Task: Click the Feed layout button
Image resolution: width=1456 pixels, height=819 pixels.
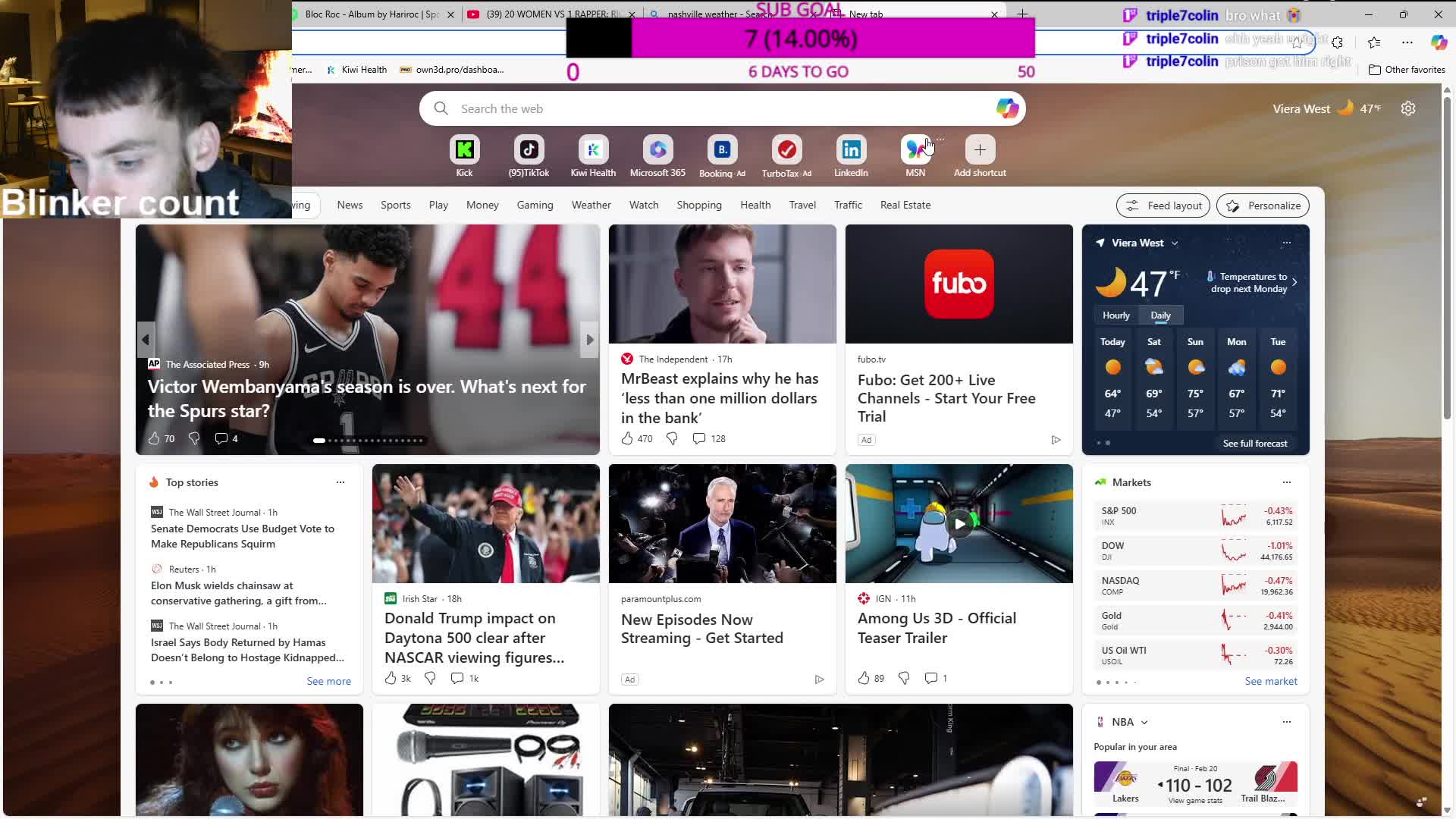Action: click(x=1163, y=206)
